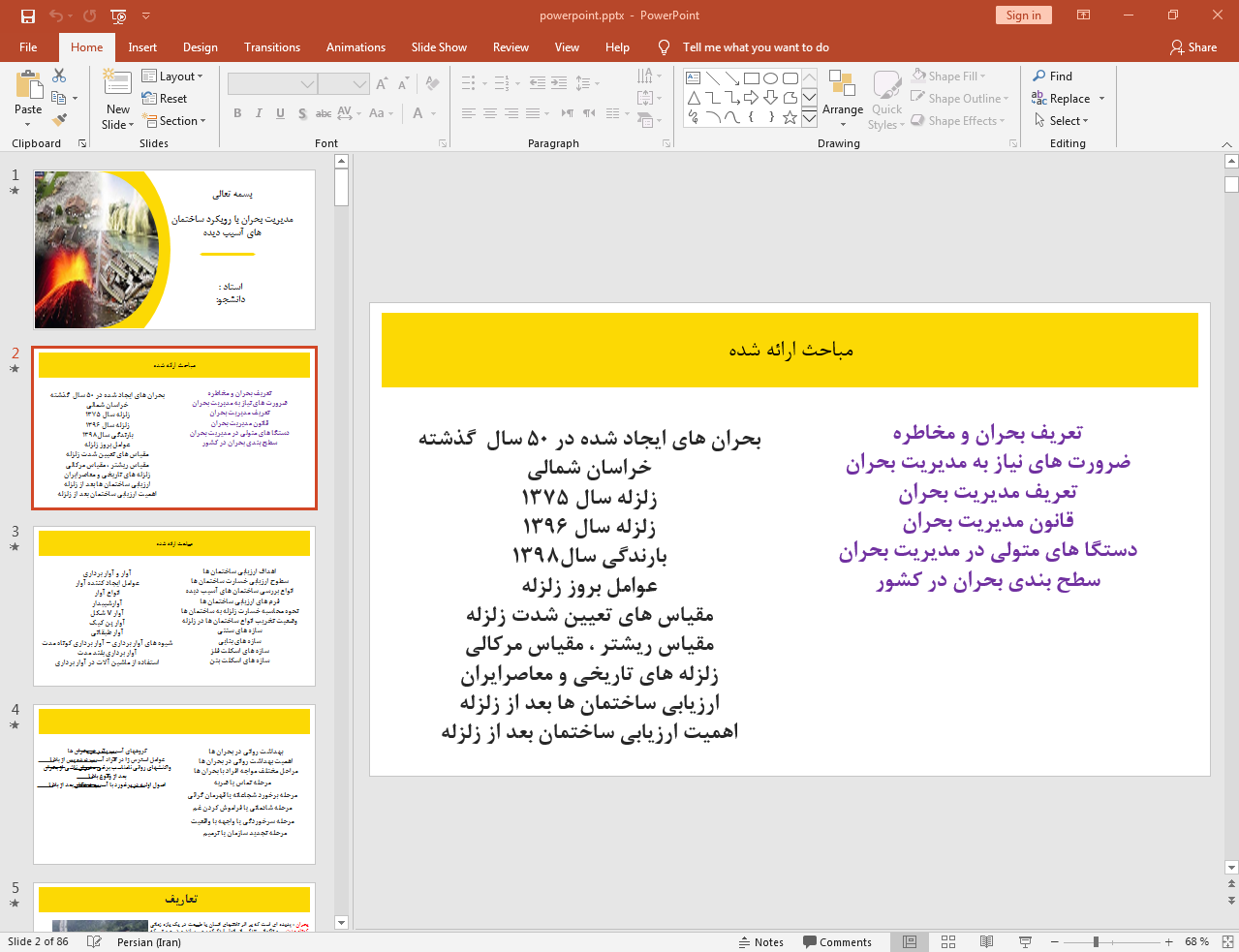Click the Save icon in title bar

coord(28,15)
